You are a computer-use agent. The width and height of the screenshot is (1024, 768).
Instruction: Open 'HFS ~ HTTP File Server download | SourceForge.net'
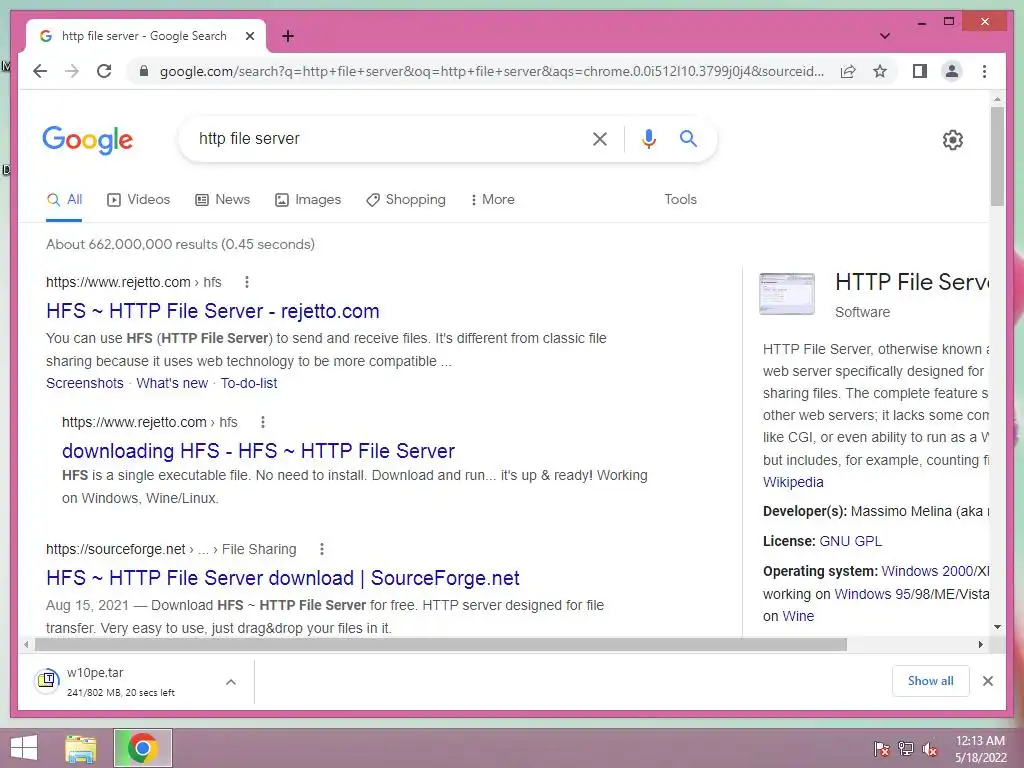[283, 578]
